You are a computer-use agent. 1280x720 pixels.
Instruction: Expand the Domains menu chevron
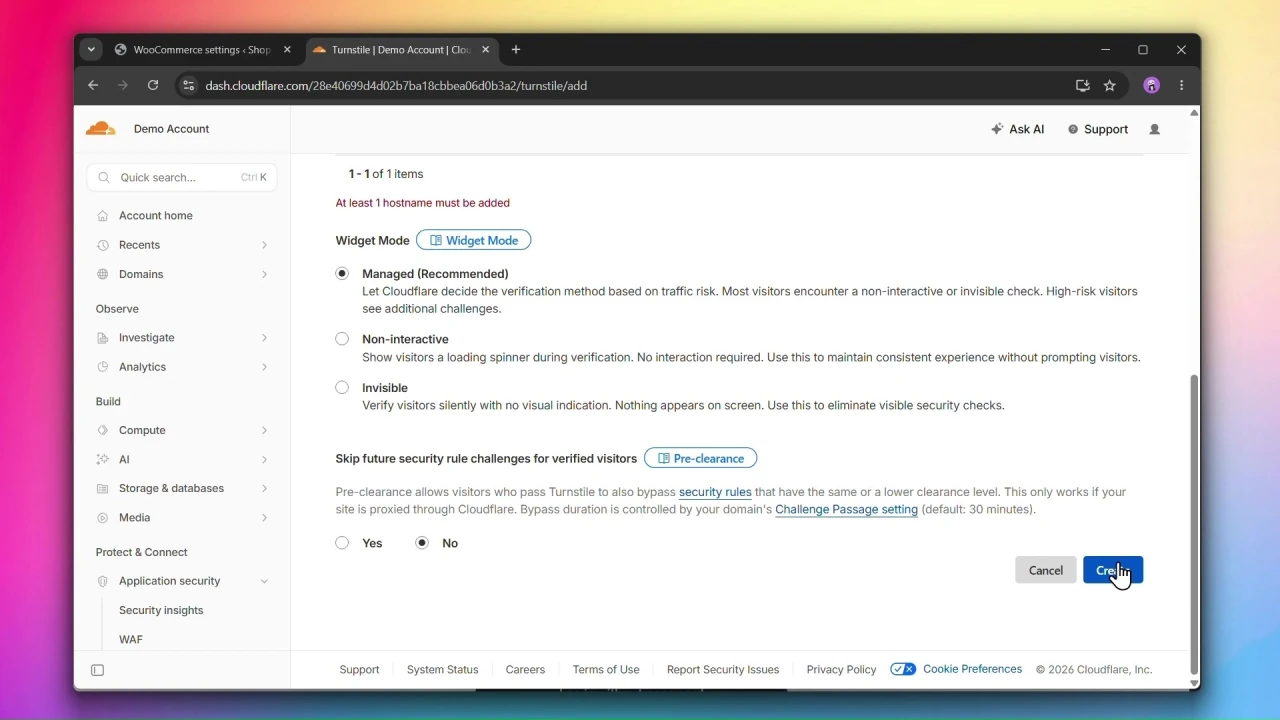(x=264, y=274)
